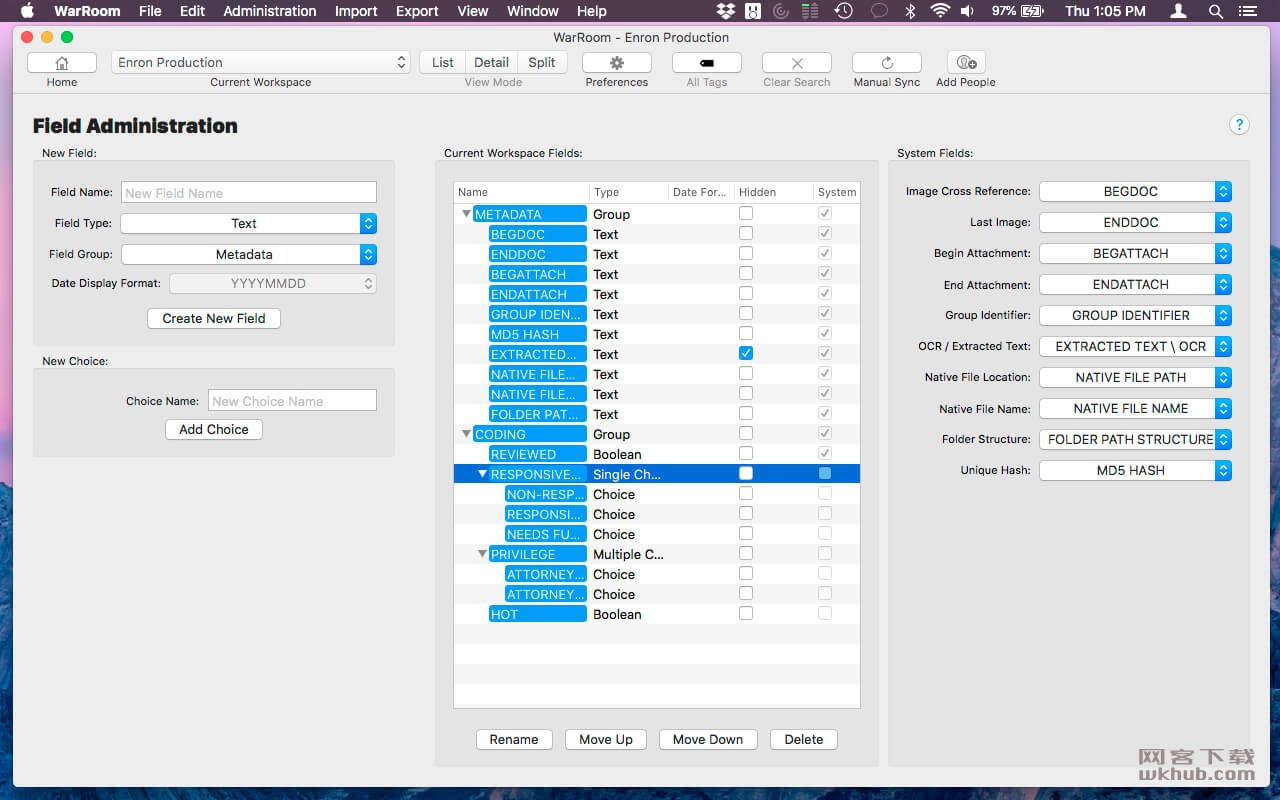
Task: Toggle Hidden checkbox for RESPONSIVE row
Action: tap(746, 473)
